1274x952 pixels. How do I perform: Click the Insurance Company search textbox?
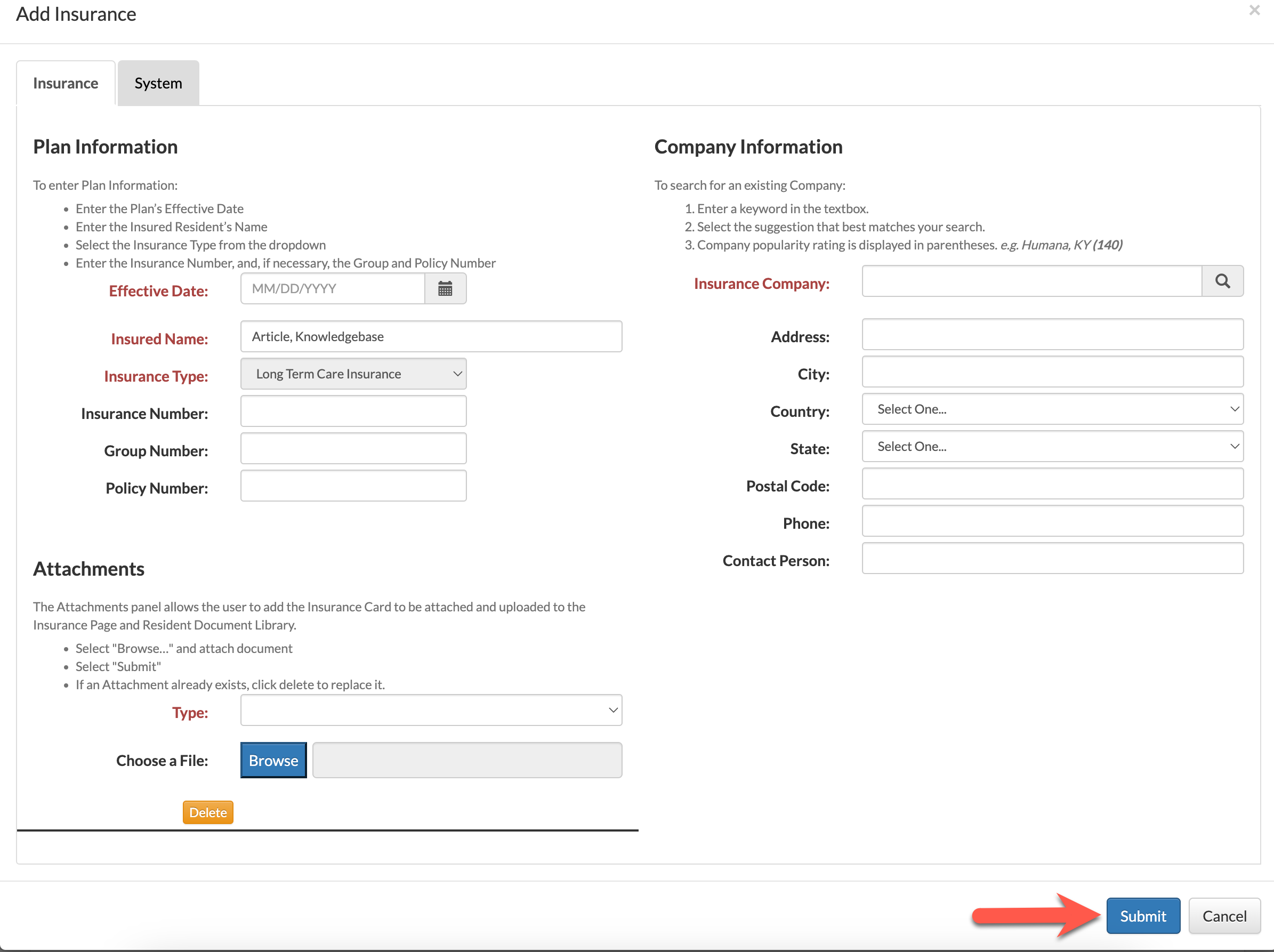click(x=1031, y=281)
